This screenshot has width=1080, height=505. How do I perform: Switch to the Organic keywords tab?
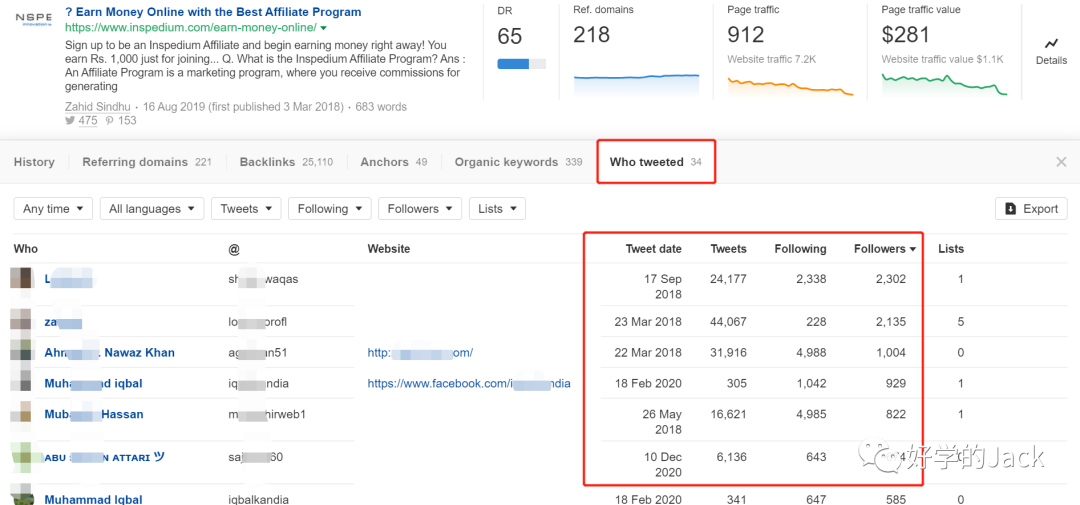(518, 162)
